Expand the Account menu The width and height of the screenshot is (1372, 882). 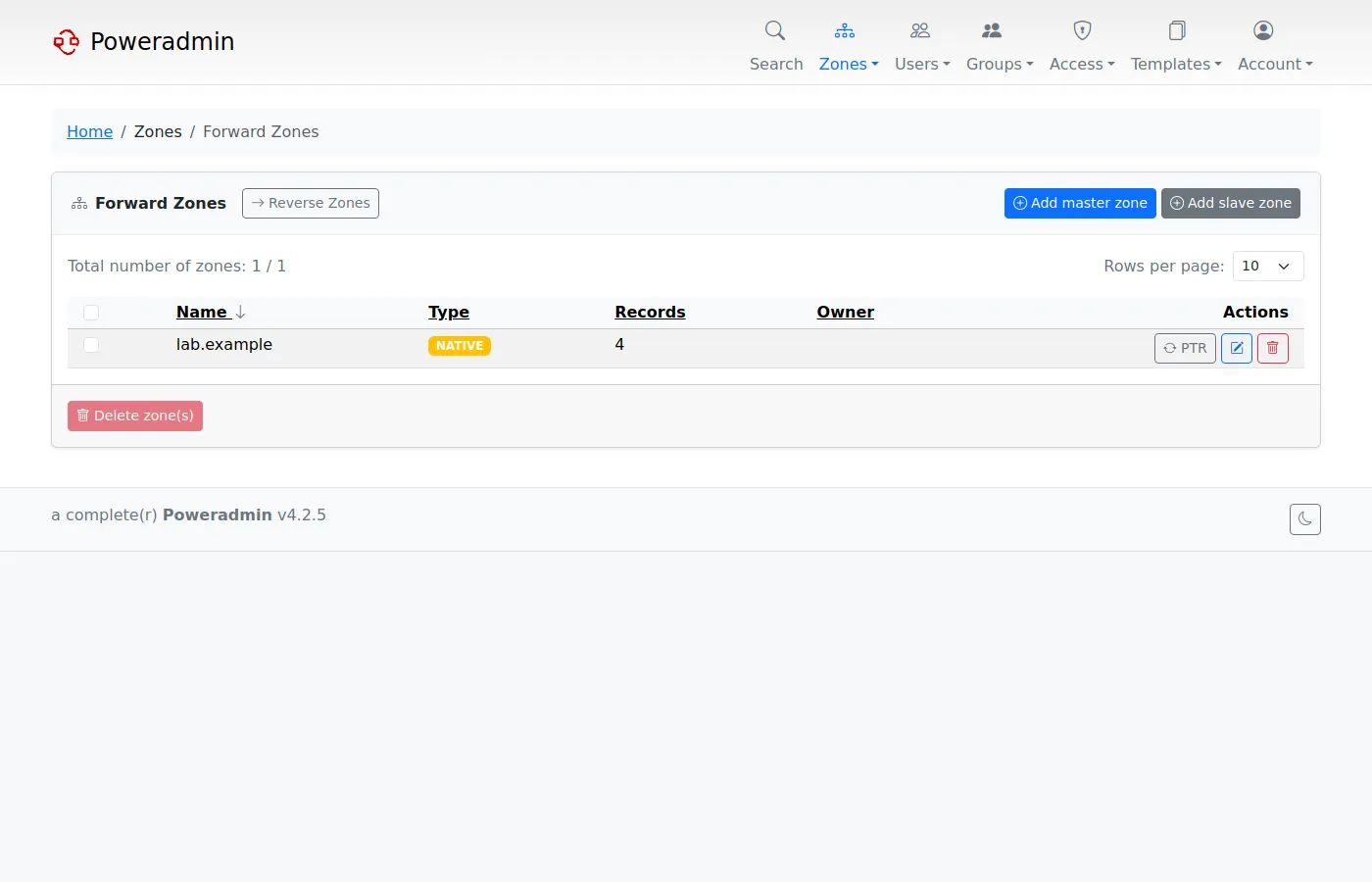(1275, 64)
